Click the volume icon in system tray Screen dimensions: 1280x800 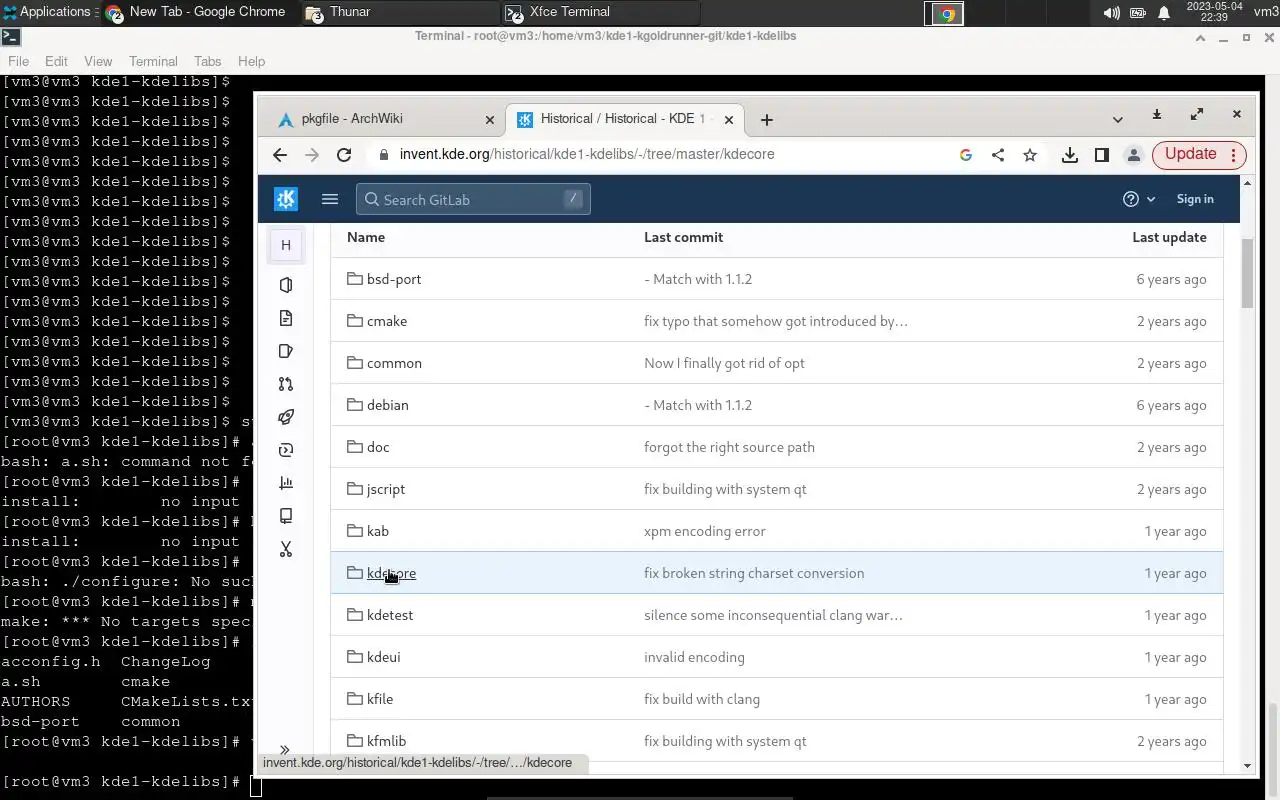pos(1111,13)
